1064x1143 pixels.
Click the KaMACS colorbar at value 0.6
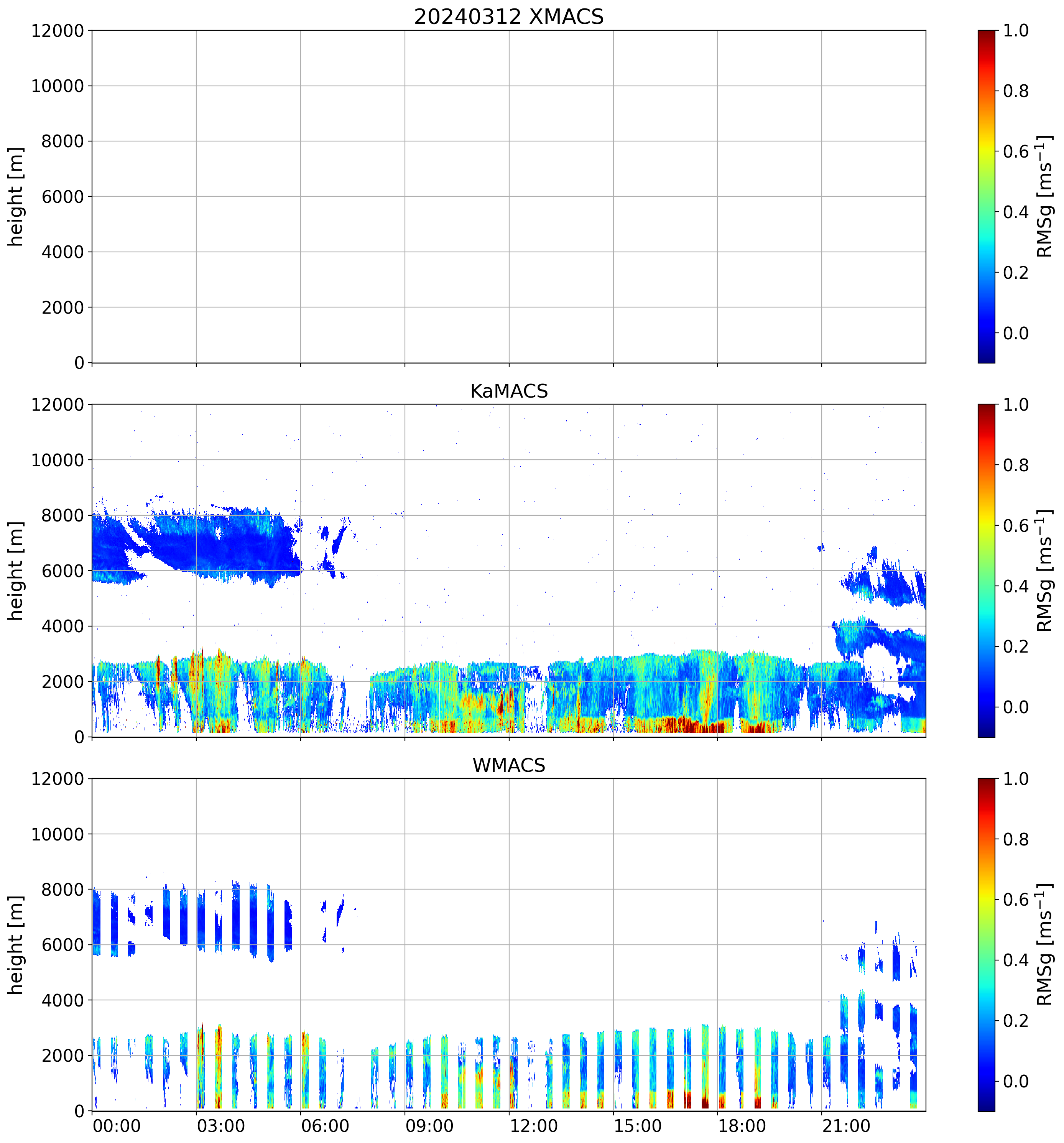coord(986,526)
